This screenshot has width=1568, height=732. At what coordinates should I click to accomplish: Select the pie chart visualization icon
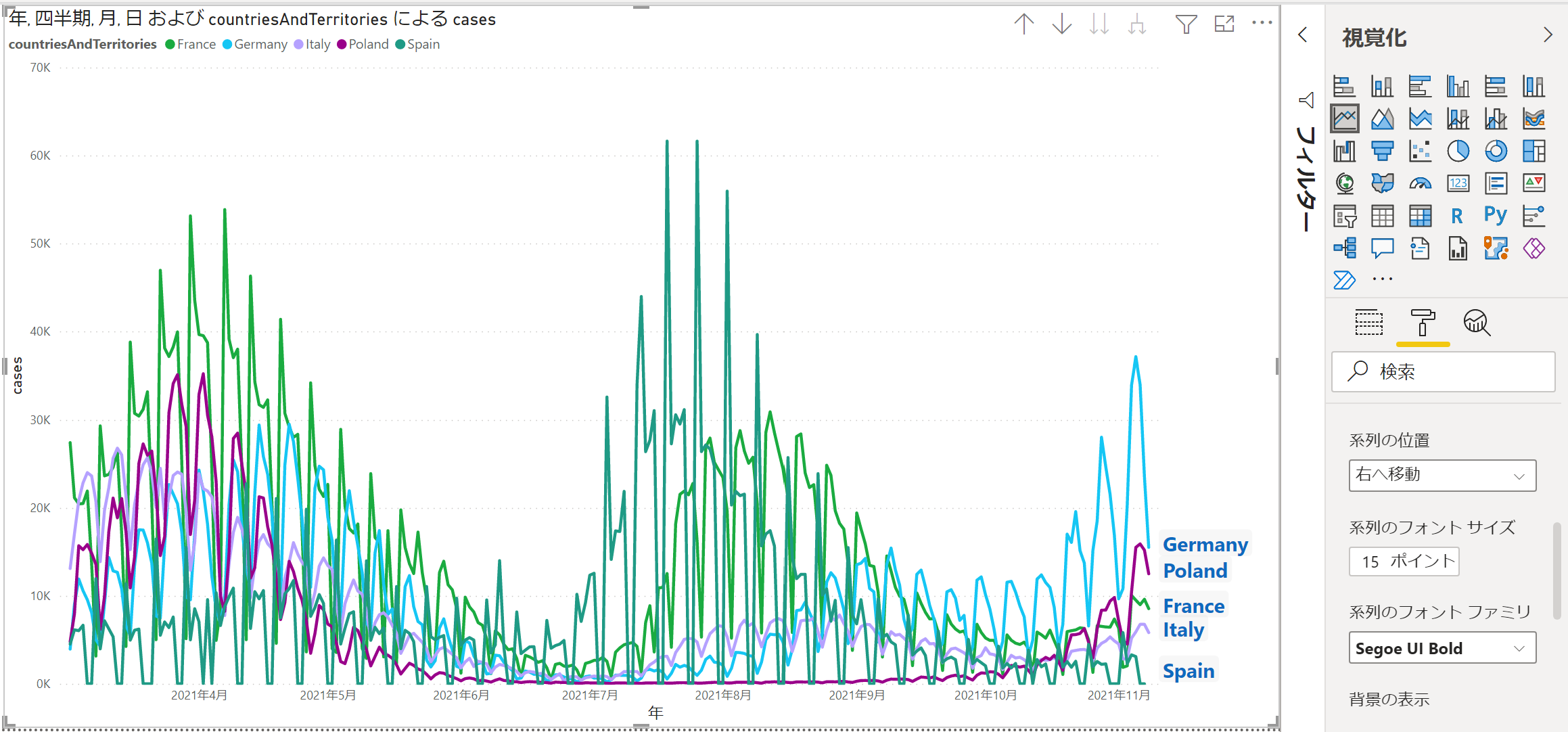coord(1458,151)
